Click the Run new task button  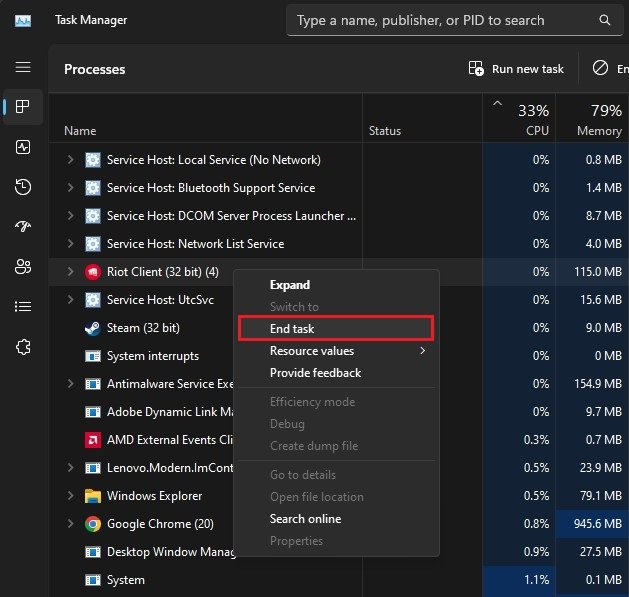(516, 69)
